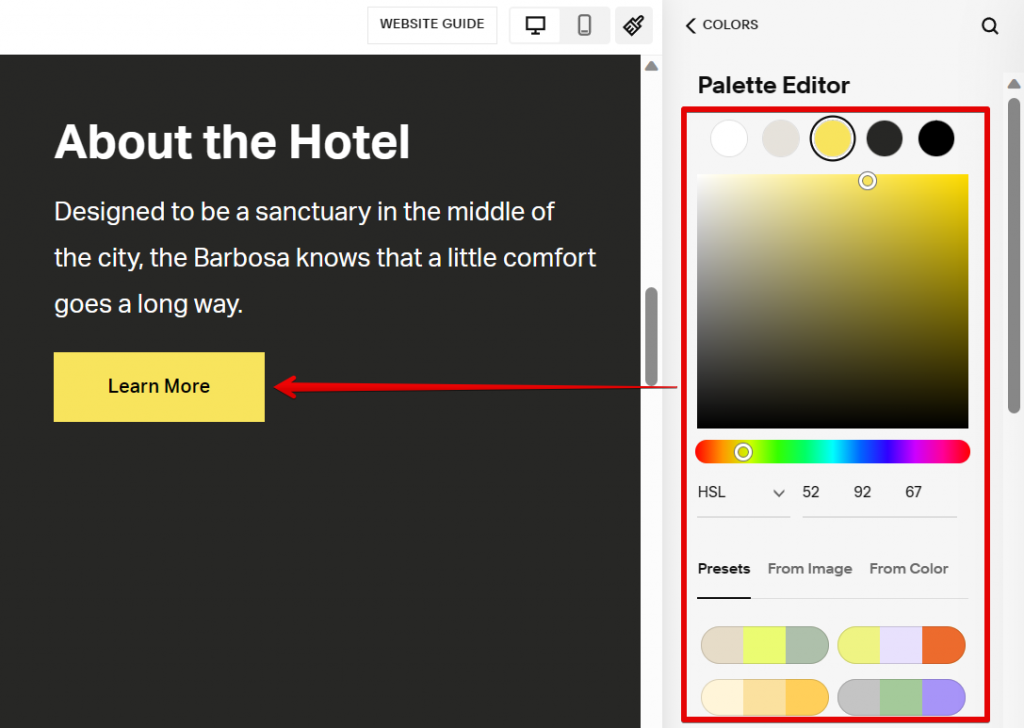Select the beige palette swatch
The height and width of the screenshot is (728, 1024).
coord(781,138)
